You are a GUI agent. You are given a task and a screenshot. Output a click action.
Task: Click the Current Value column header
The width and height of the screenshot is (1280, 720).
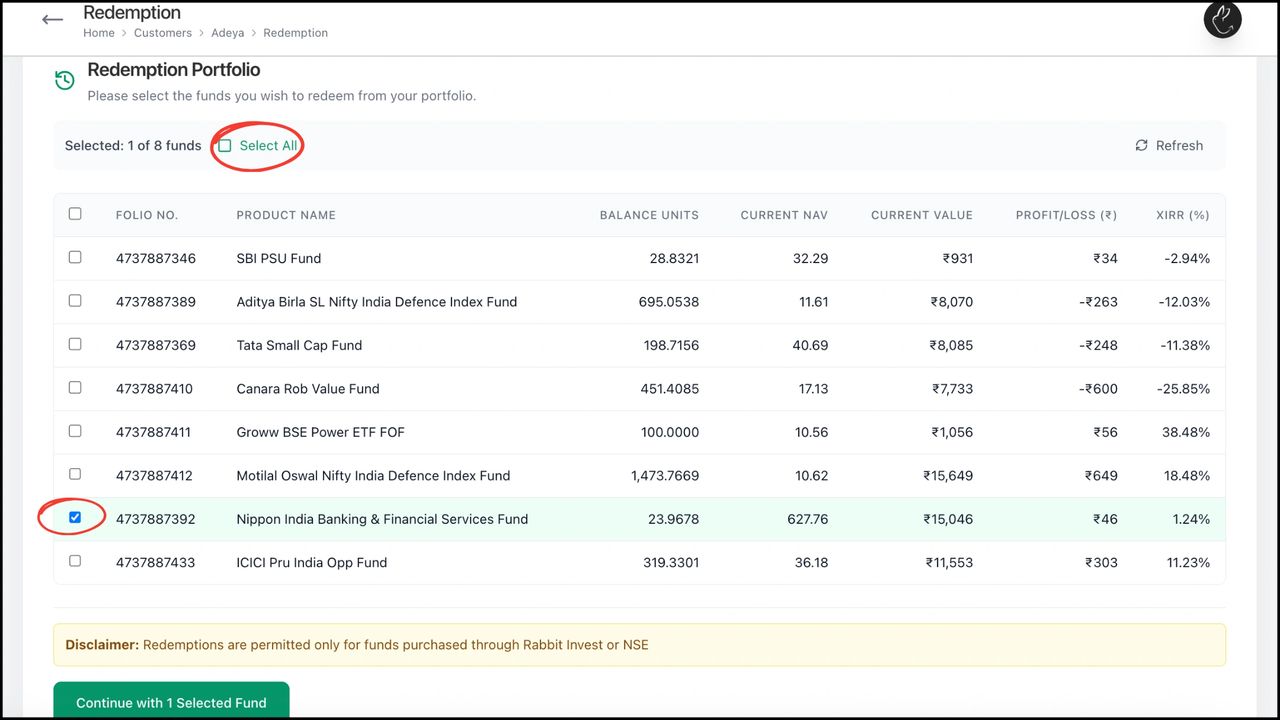[921, 215]
